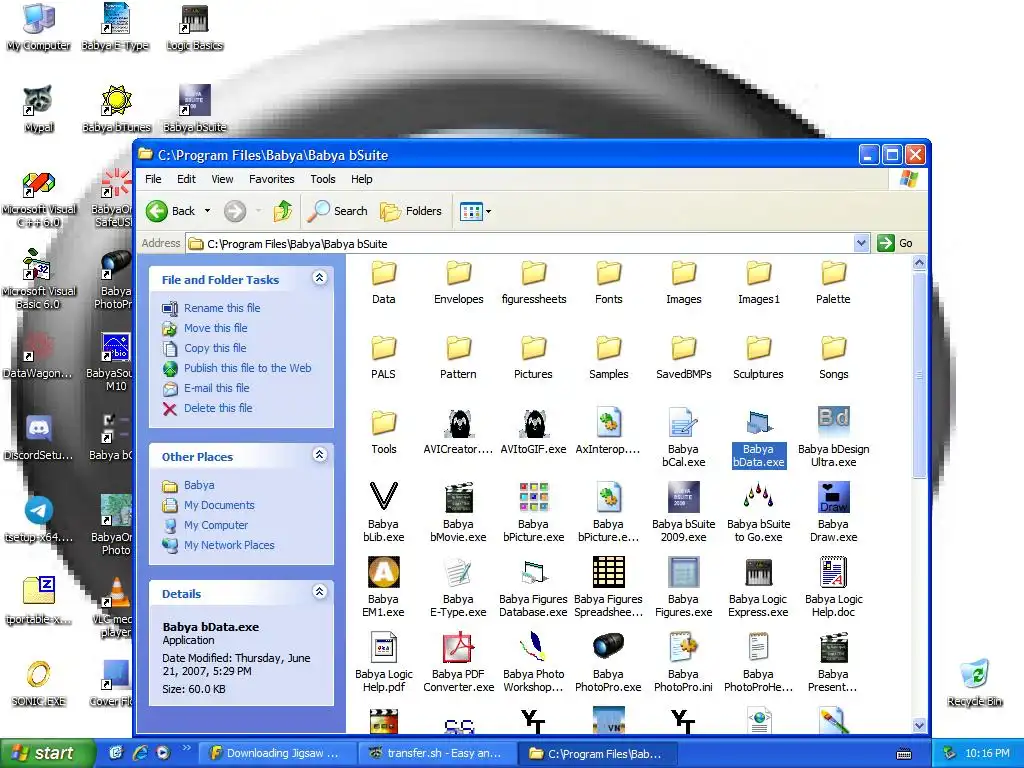
Task: Go to My Documents in Other Places
Action: point(219,505)
